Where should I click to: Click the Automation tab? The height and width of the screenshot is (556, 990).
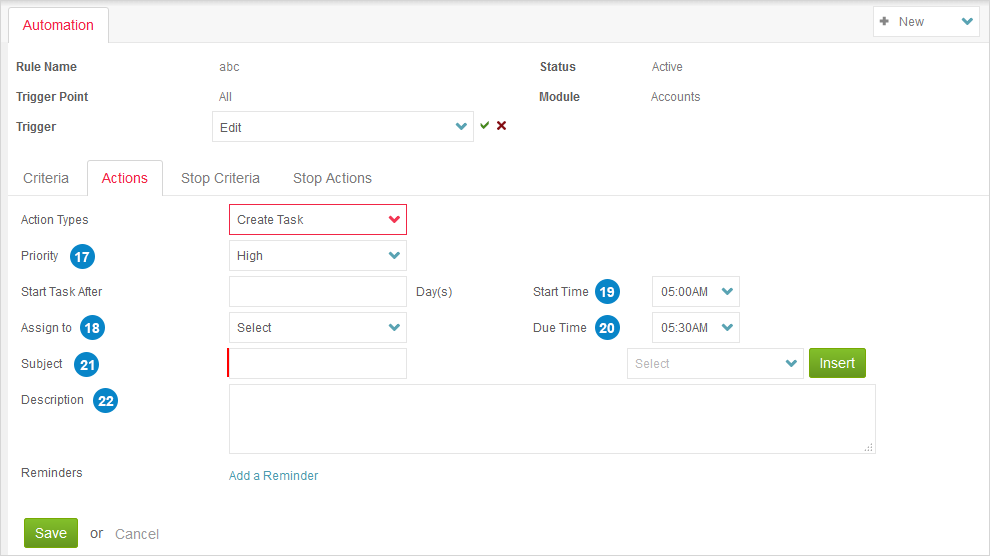(x=58, y=25)
